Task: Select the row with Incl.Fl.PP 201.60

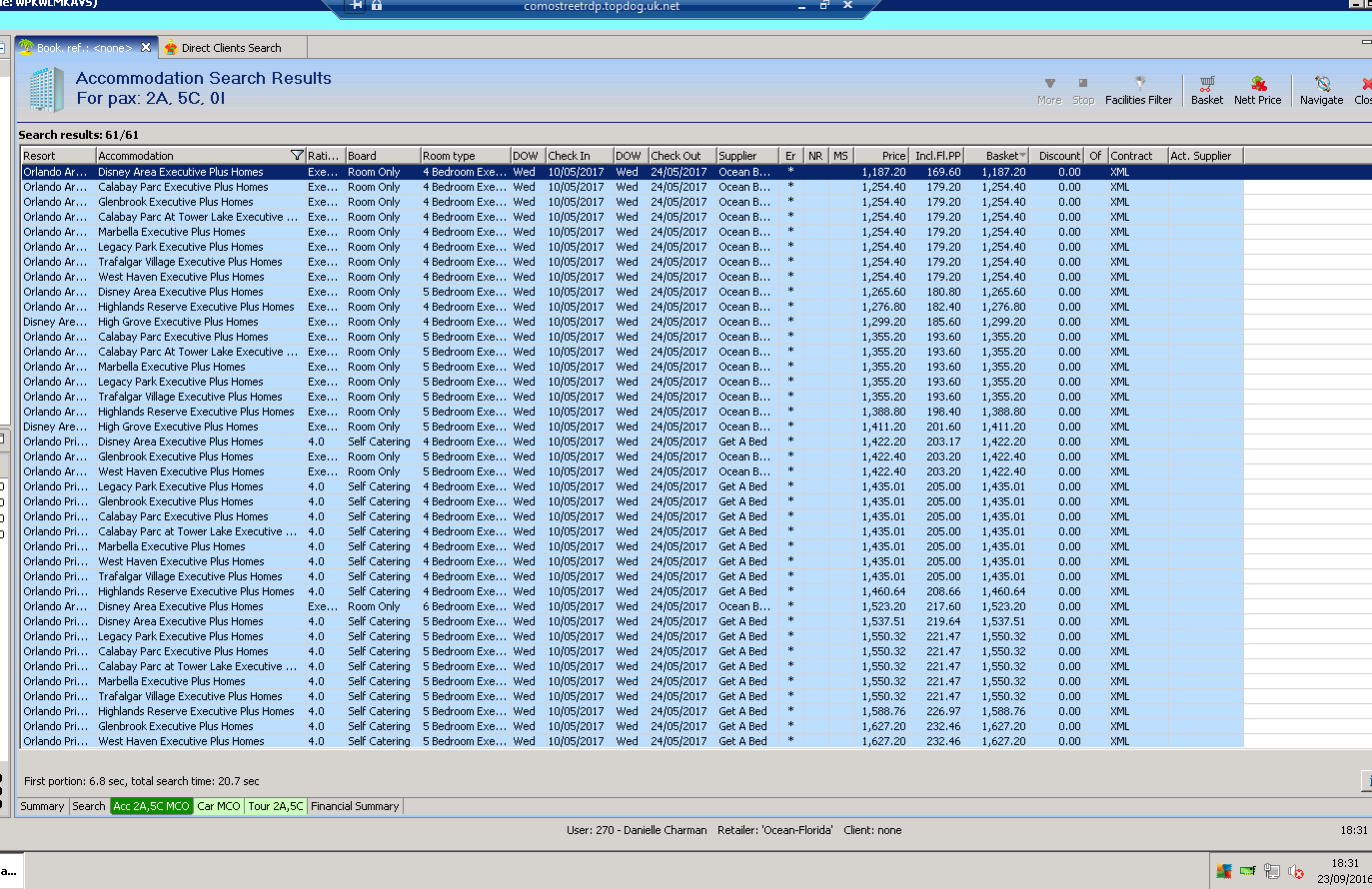Action: click(x=633, y=427)
